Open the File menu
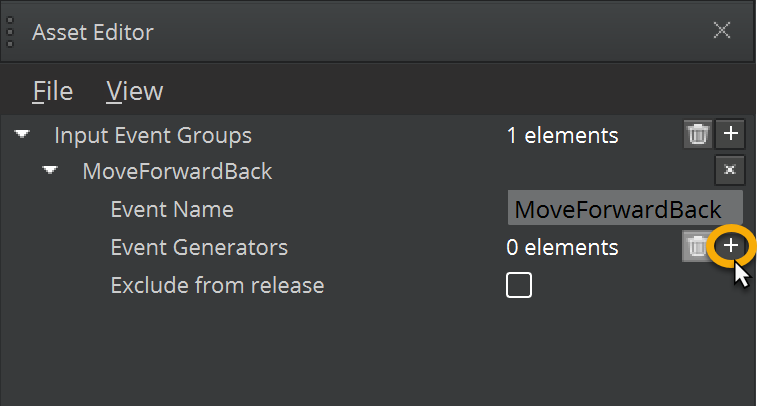The image size is (757, 406). [x=53, y=91]
